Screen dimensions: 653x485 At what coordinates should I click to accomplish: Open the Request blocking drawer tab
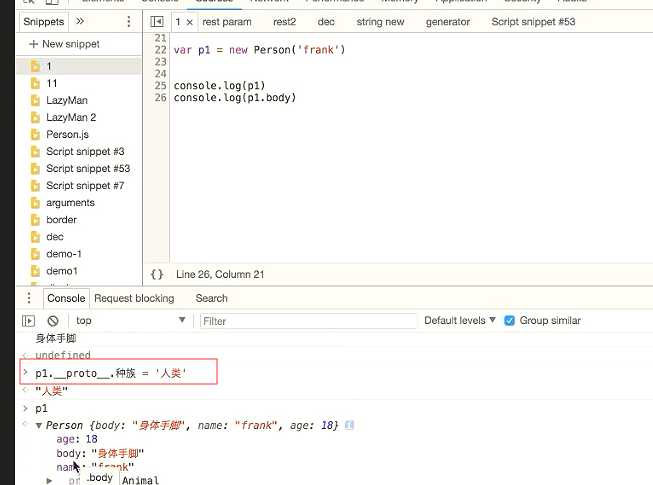134,298
